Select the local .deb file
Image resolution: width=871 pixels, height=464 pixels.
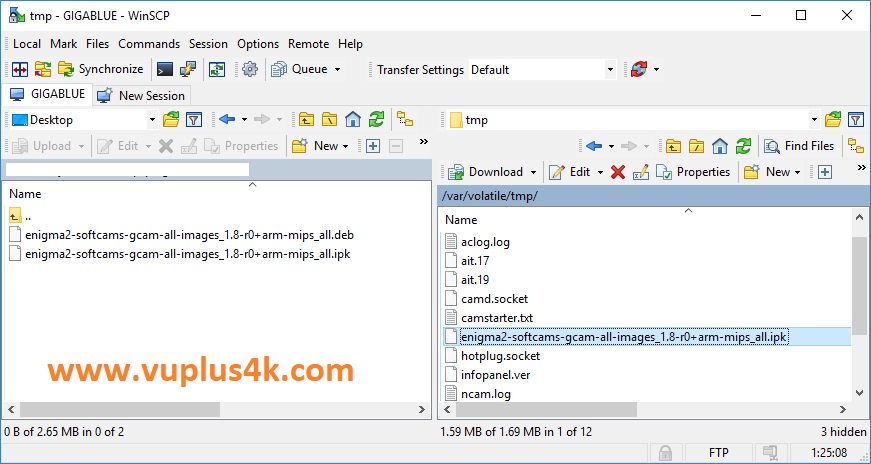(x=189, y=235)
